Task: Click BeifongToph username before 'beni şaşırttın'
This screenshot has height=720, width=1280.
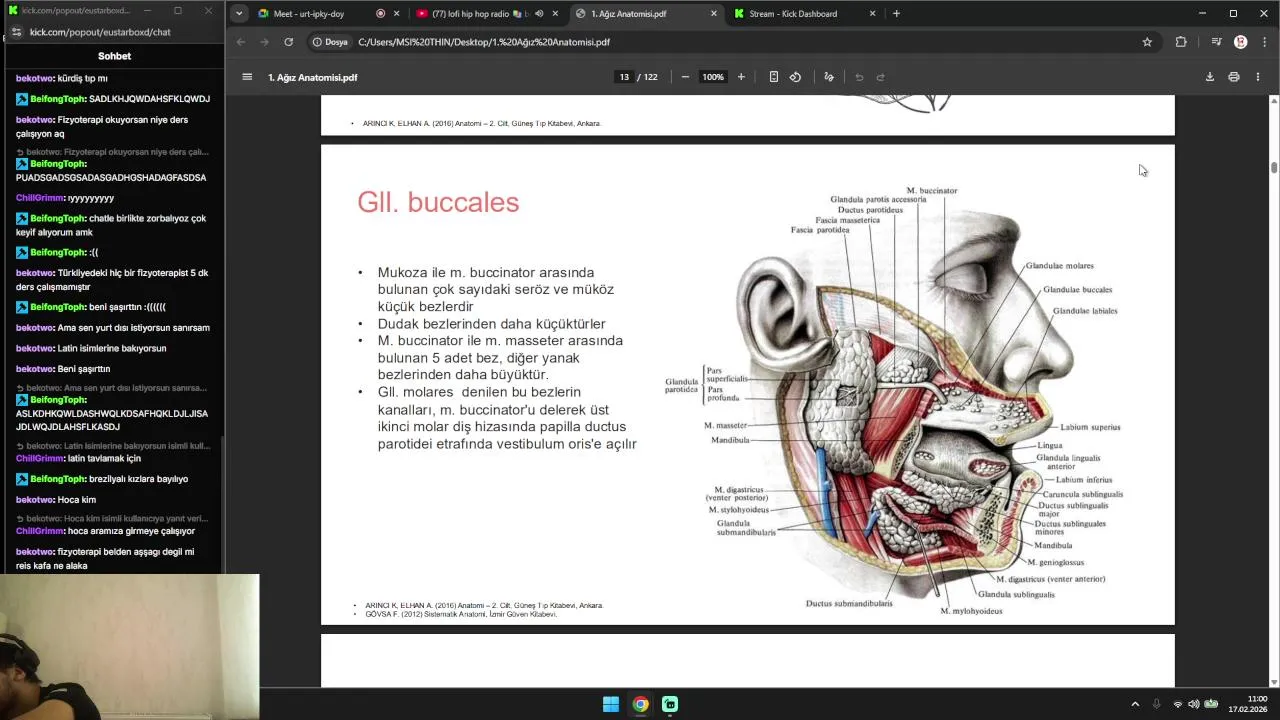Action: pos(58,307)
